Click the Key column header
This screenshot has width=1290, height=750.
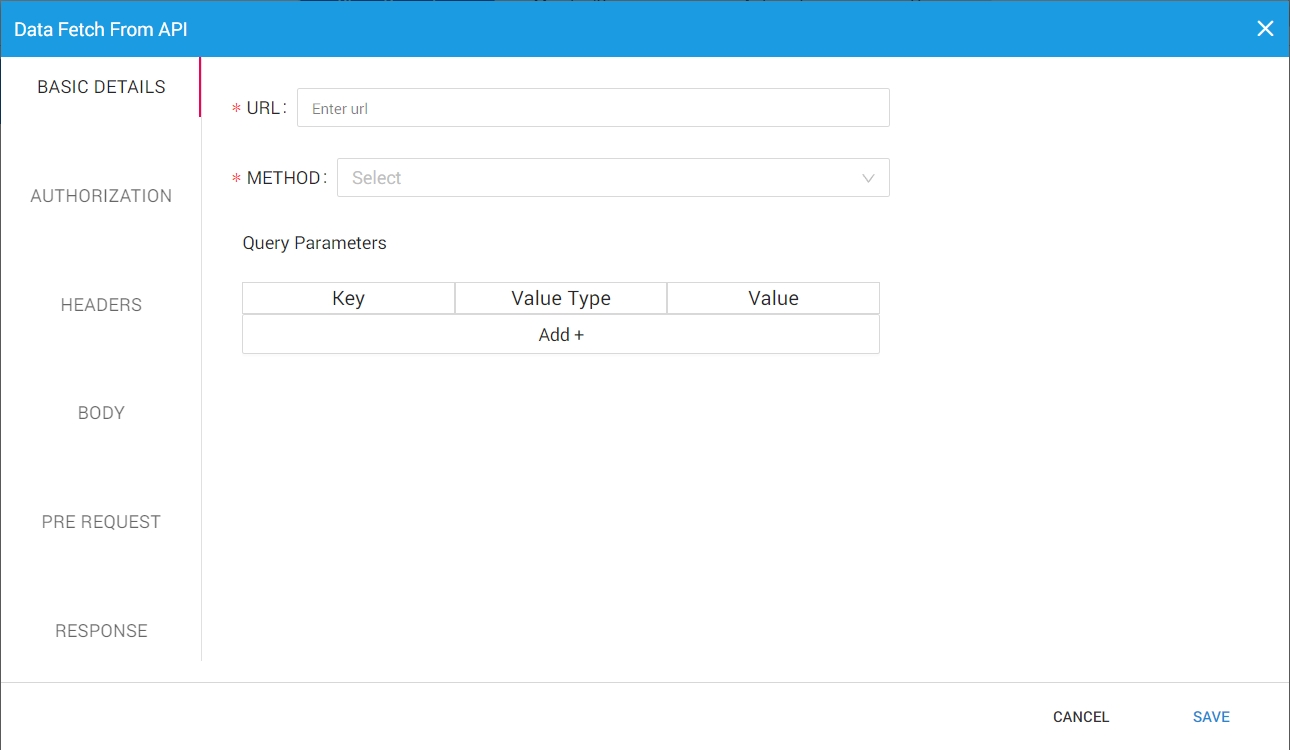(x=348, y=298)
